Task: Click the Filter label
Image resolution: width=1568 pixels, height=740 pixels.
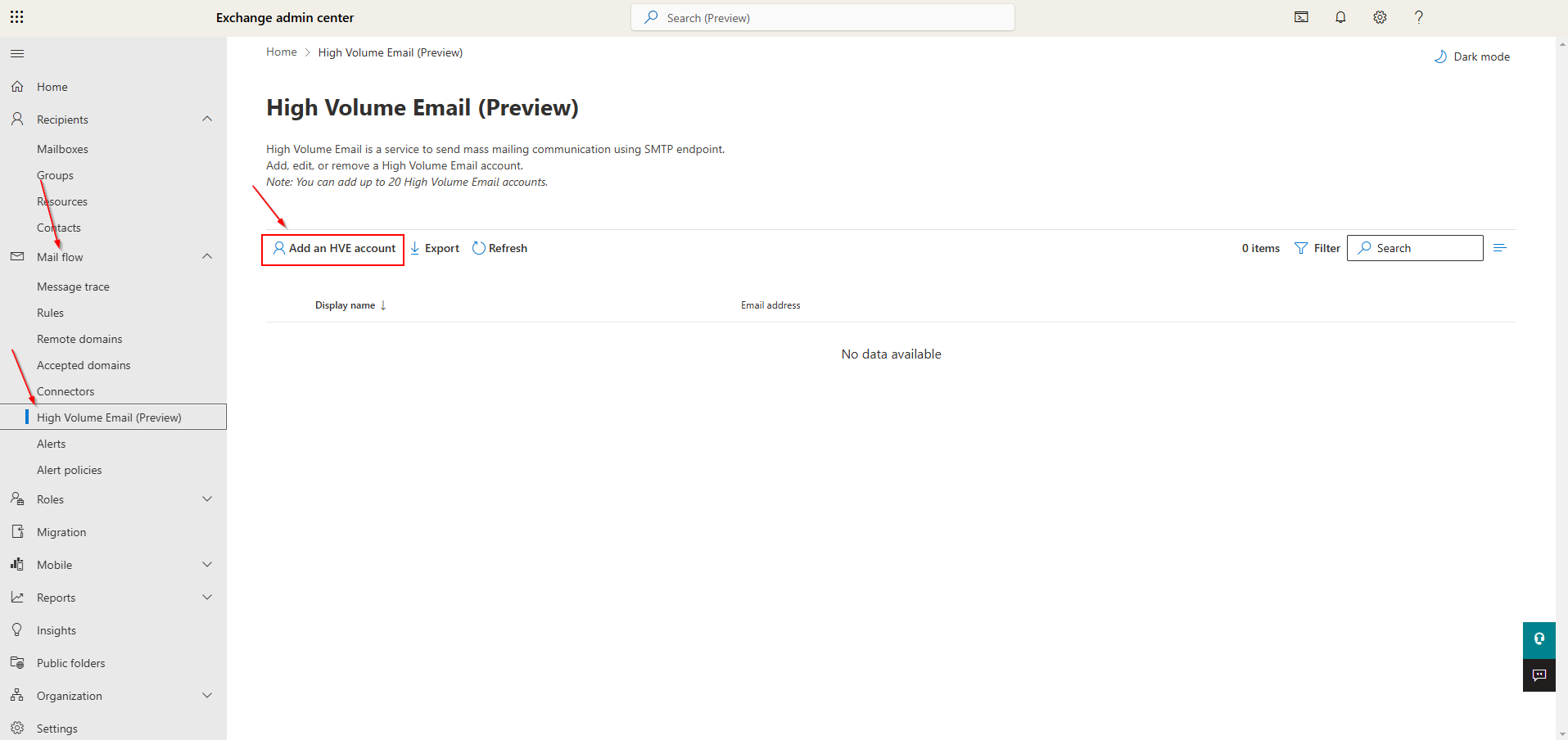Action: (1327, 248)
